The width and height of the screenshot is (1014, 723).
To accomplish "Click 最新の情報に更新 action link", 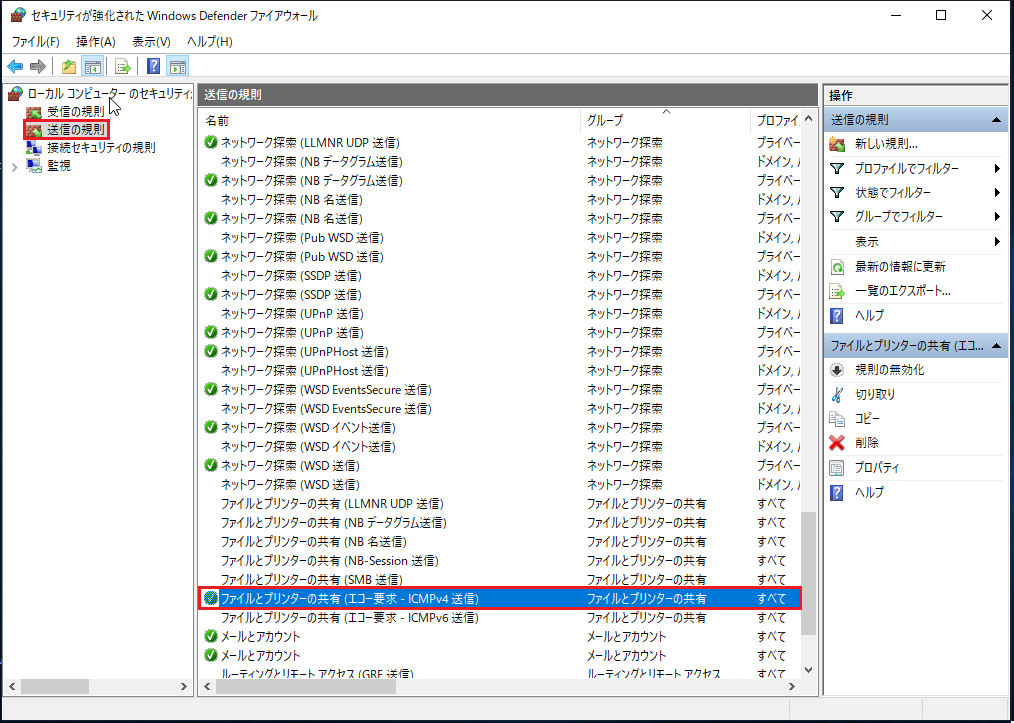I will click(x=900, y=266).
